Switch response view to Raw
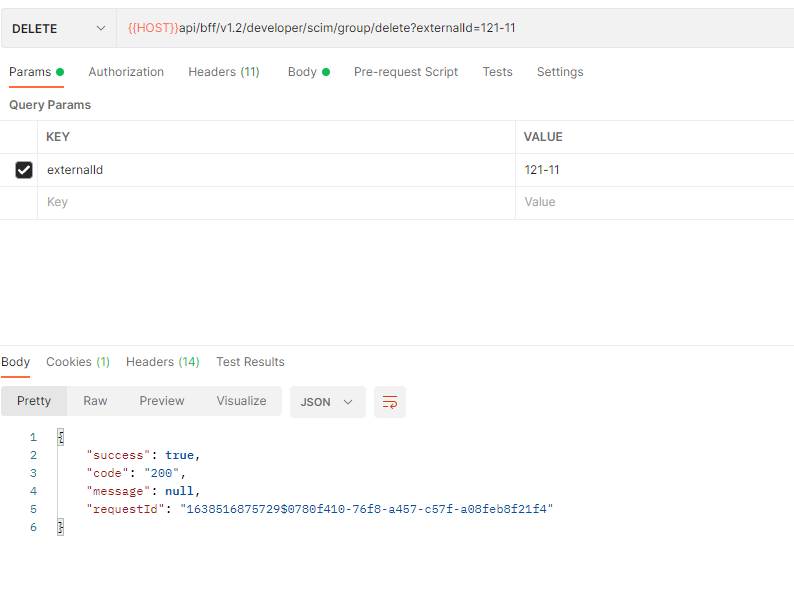The width and height of the screenshot is (794, 602). tap(95, 401)
